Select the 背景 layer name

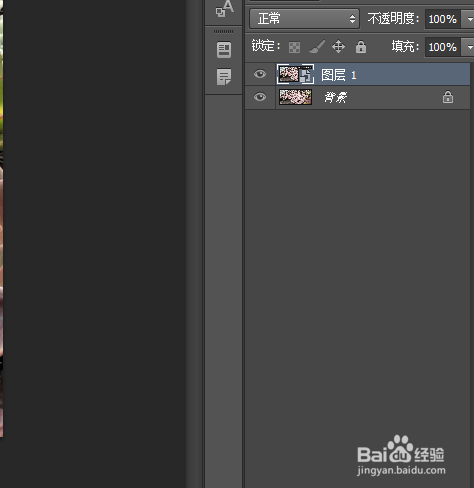click(336, 97)
